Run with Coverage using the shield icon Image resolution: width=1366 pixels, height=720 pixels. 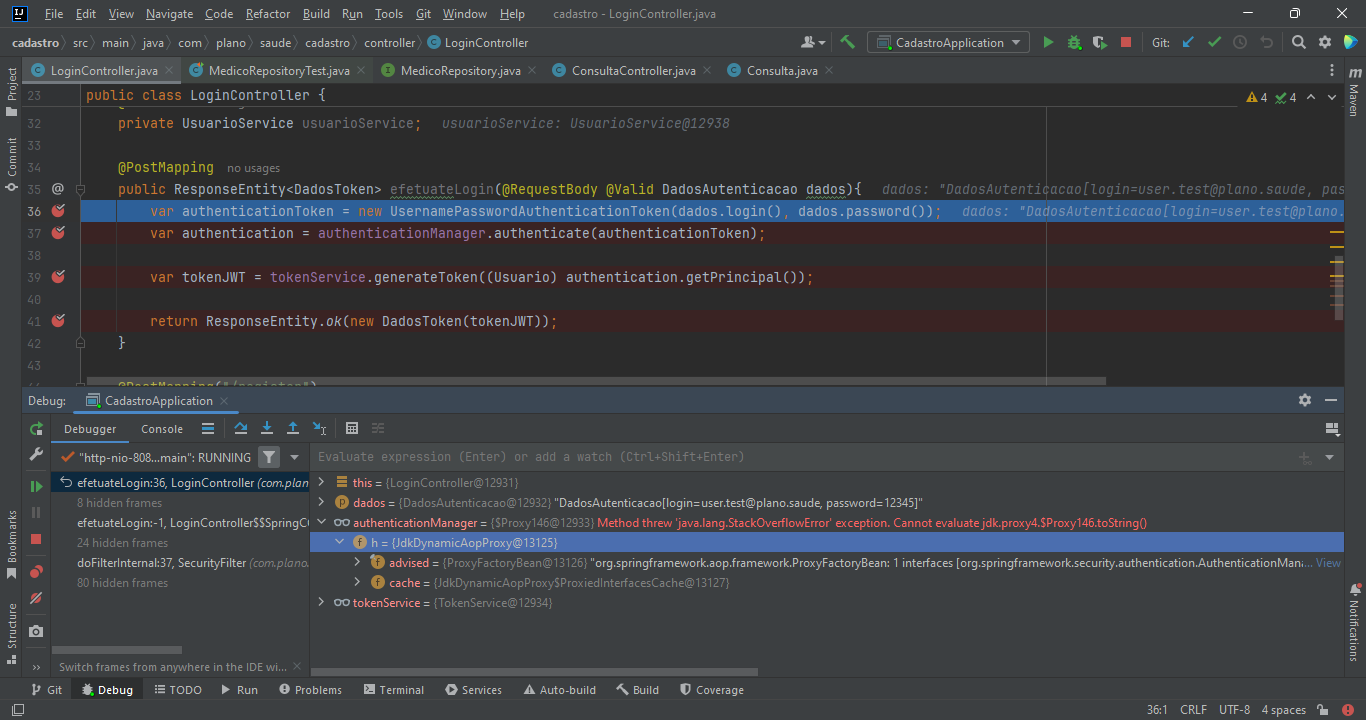[x=1100, y=42]
